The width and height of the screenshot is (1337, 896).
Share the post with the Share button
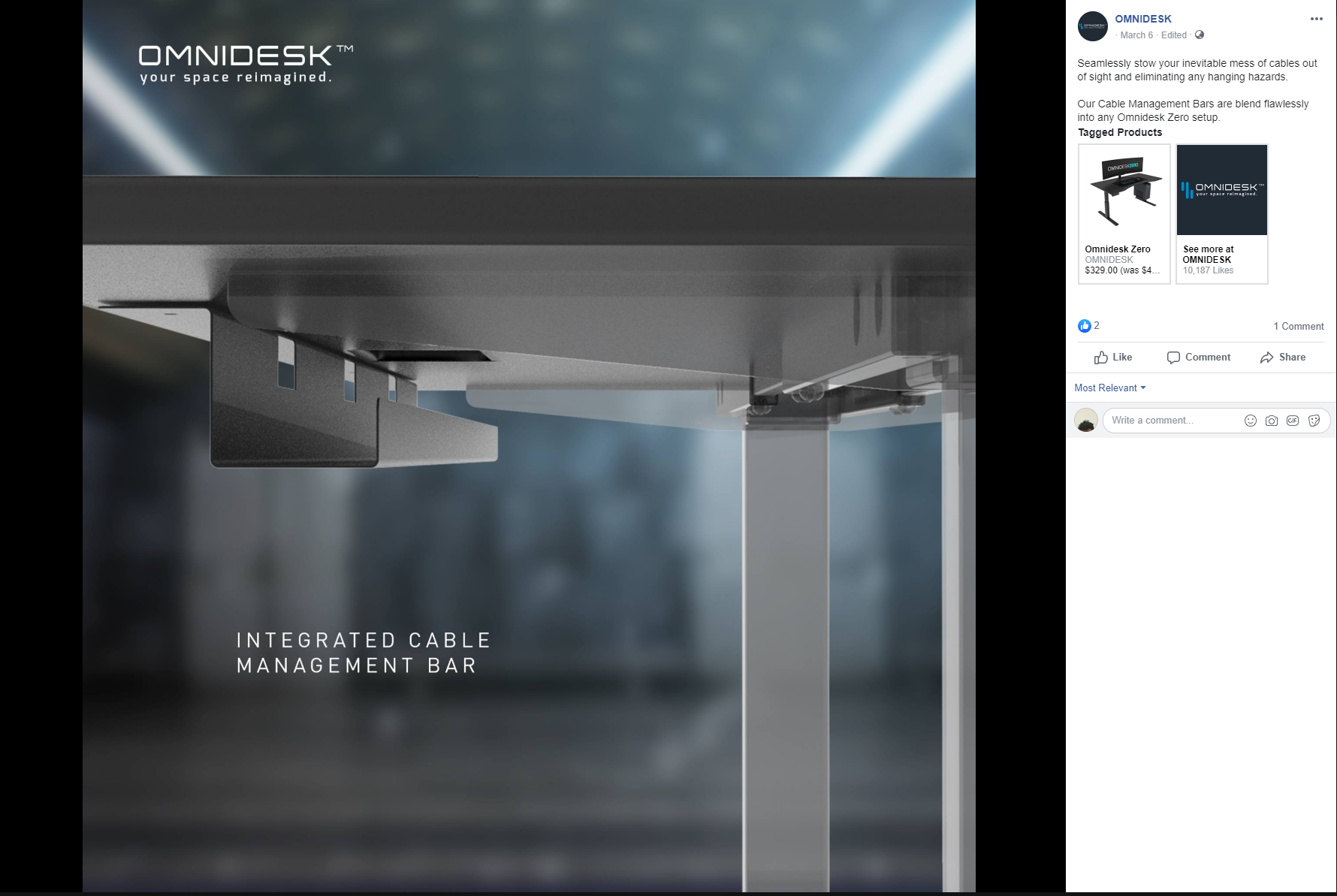[1283, 357]
